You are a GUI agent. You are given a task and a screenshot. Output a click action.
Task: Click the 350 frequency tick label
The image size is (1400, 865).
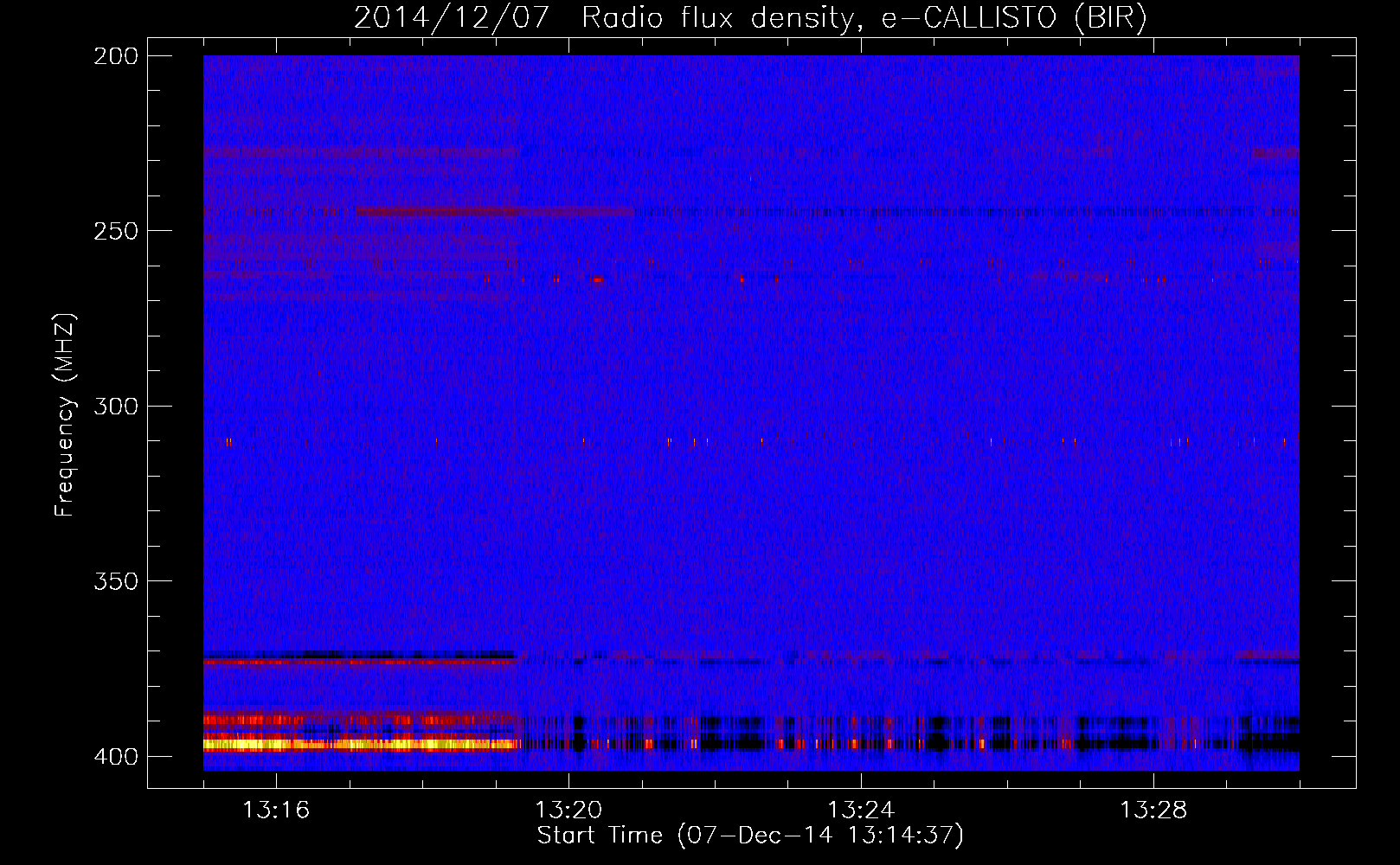point(116,581)
